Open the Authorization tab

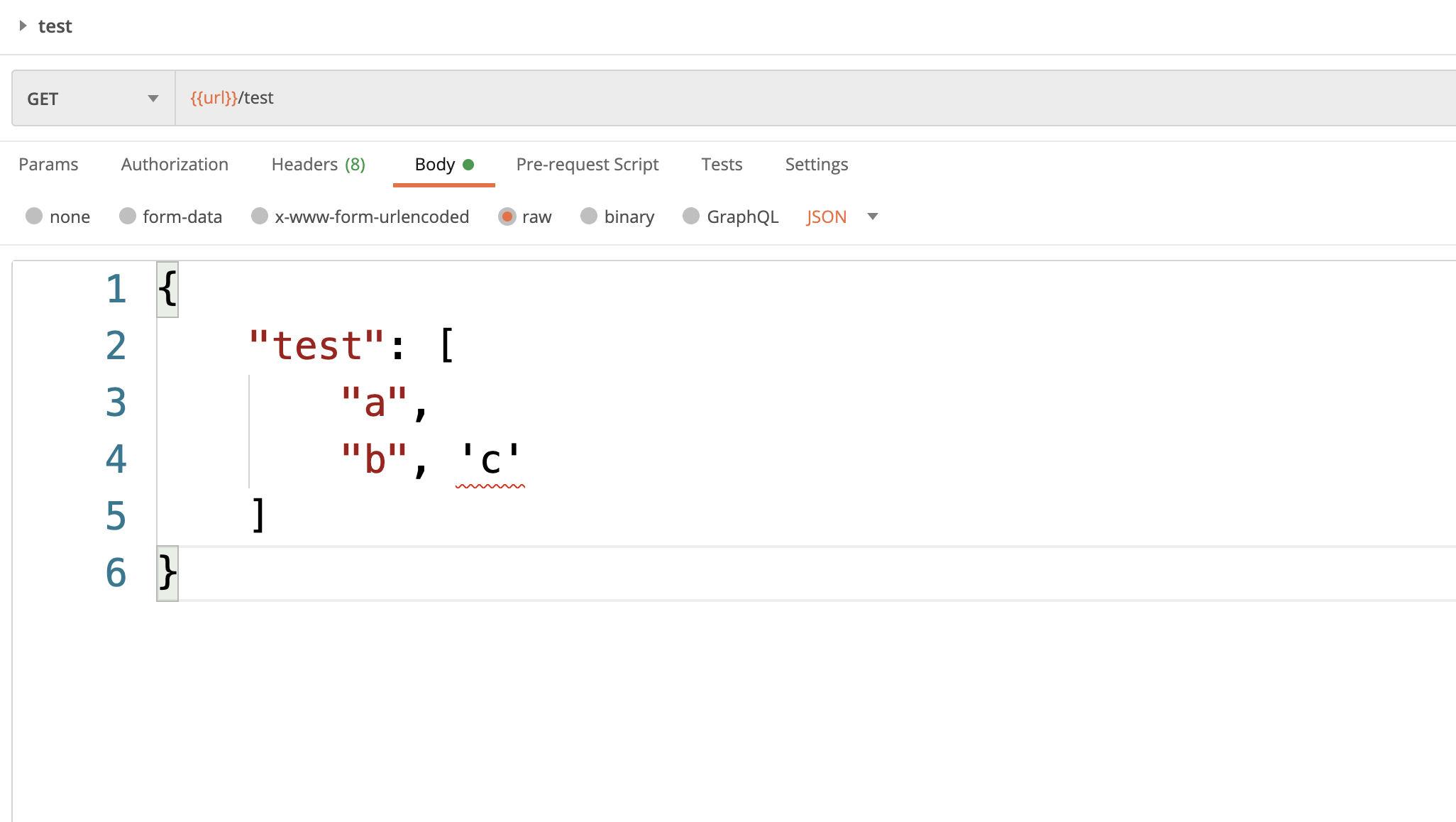(x=174, y=164)
